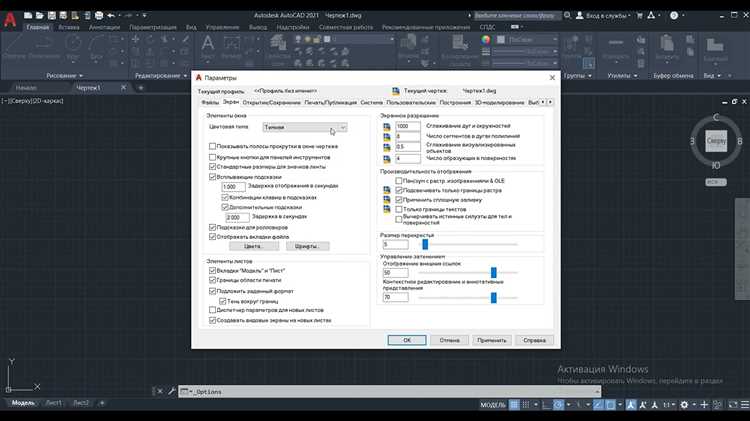
Task: Click the ViewCube top face "Сверху"
Action: 716,144
